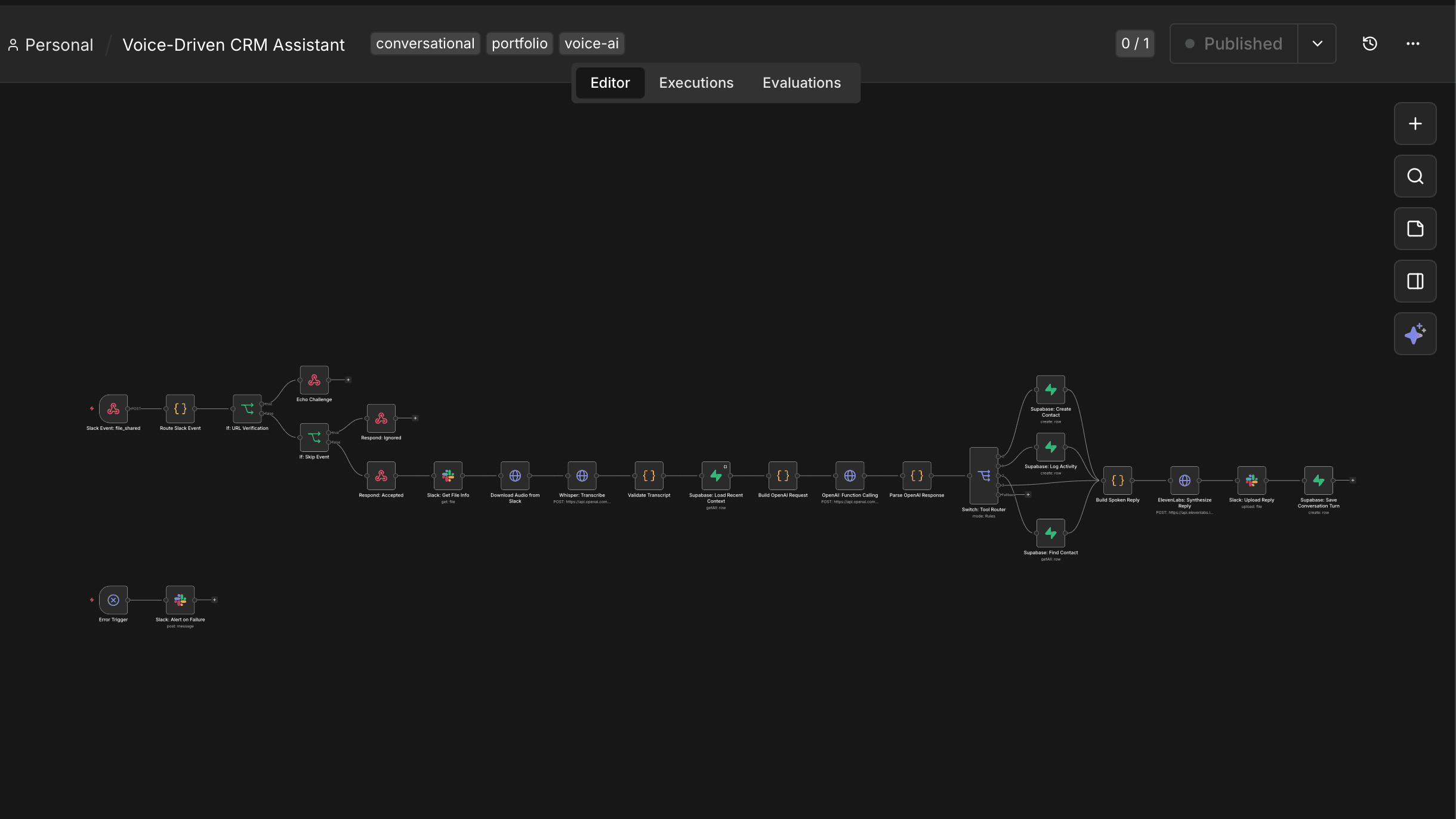Open the Respond: Accepted node

[381, 476]
